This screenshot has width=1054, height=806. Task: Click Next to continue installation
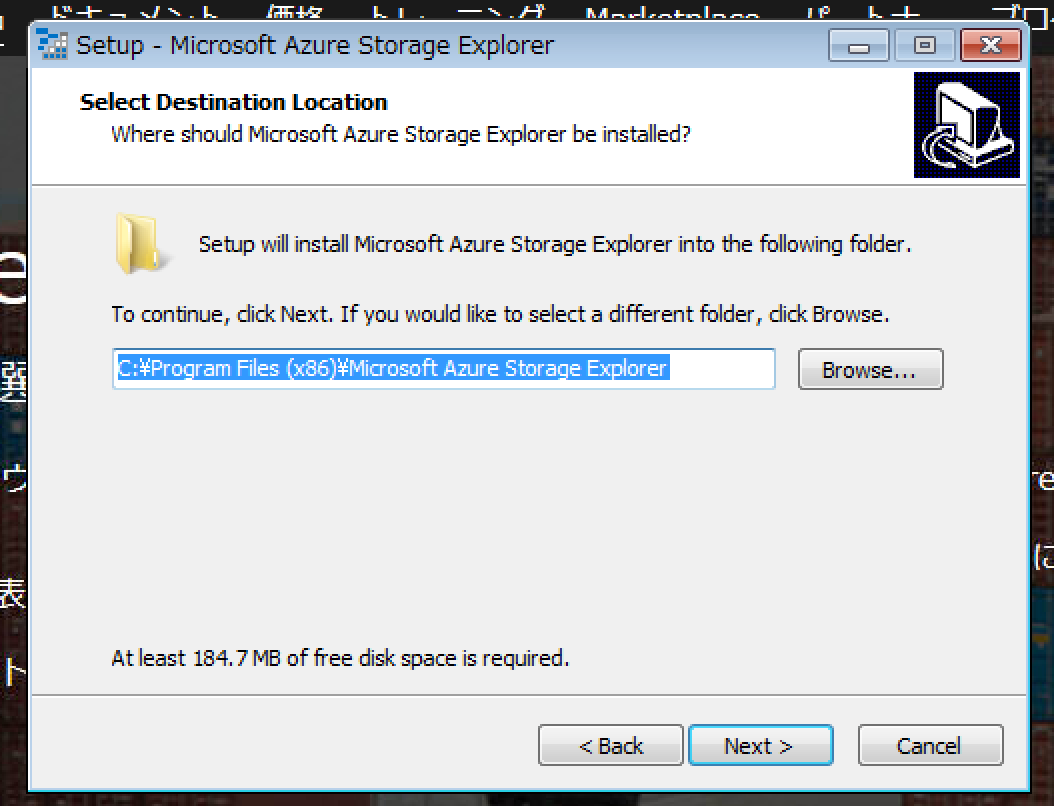tap(761, 745)
